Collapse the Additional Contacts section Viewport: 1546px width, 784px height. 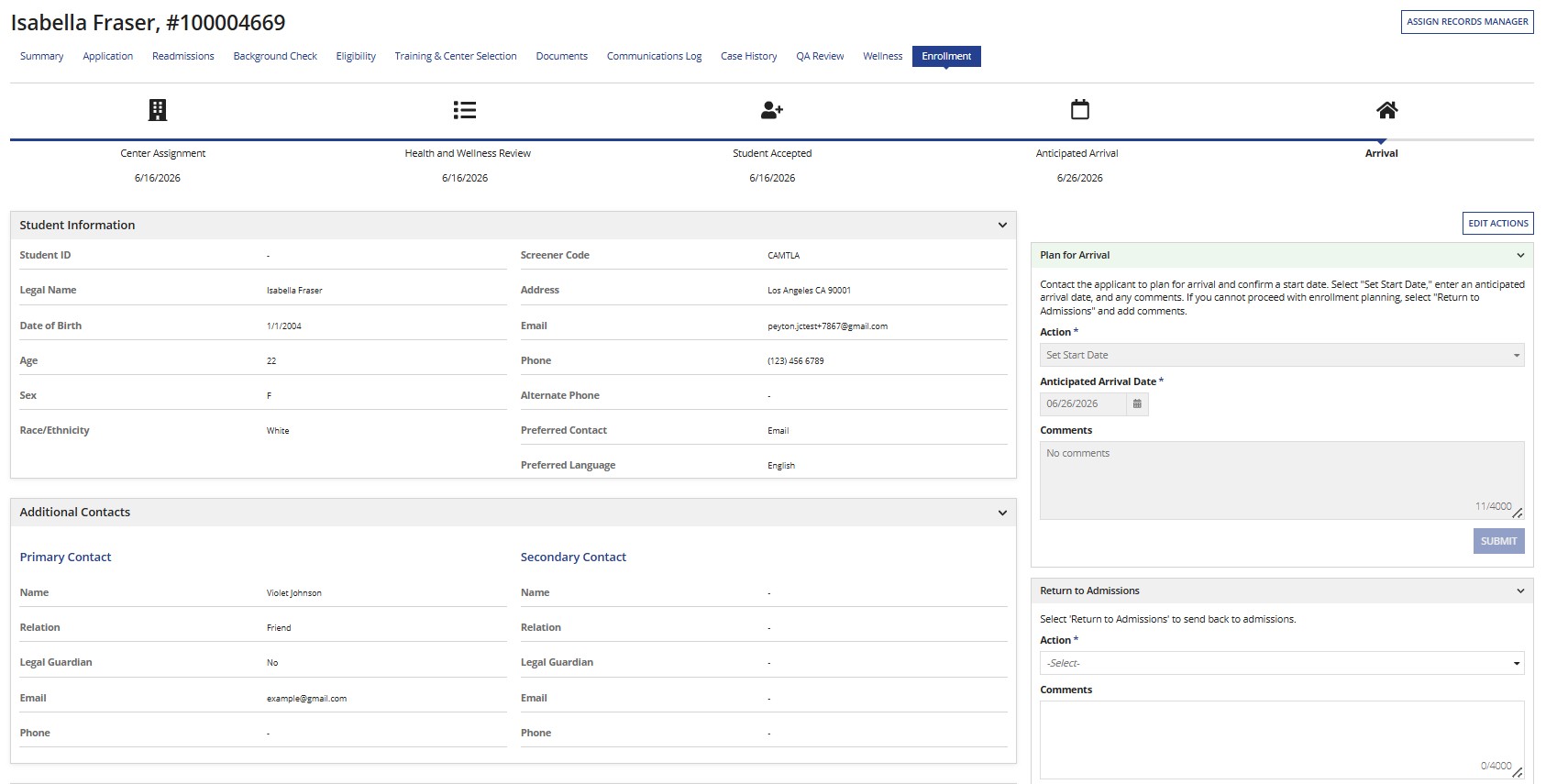coord(1002,513)
